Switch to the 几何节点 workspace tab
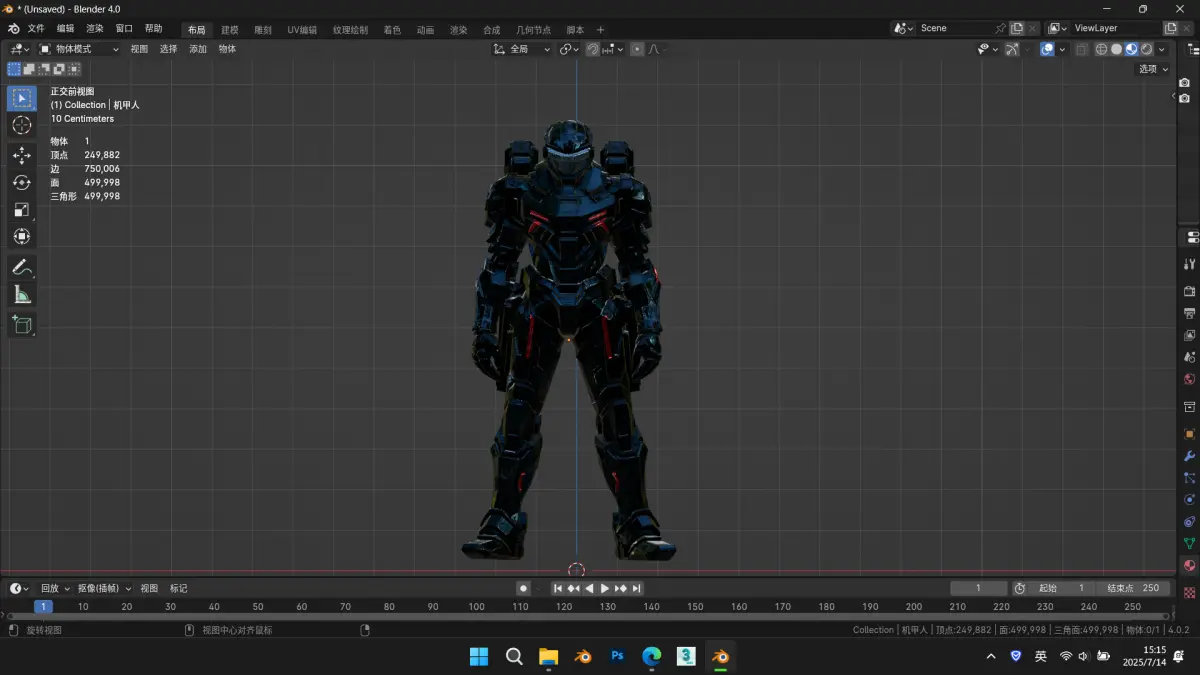This screenshot has width=1200, height=675. 533,30
